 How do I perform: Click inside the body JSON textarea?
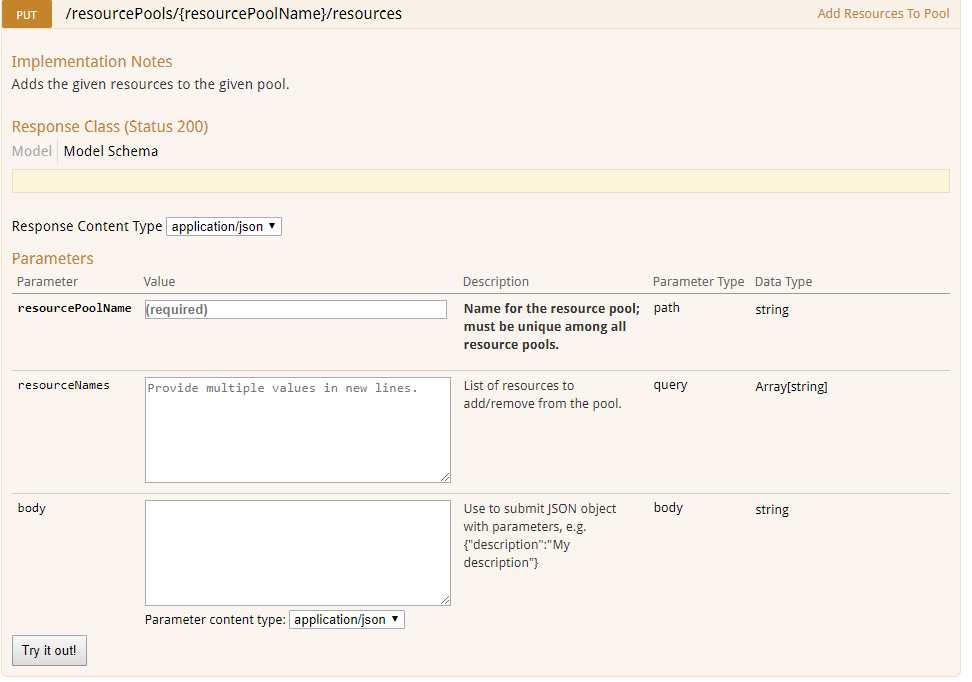point(295,550)
